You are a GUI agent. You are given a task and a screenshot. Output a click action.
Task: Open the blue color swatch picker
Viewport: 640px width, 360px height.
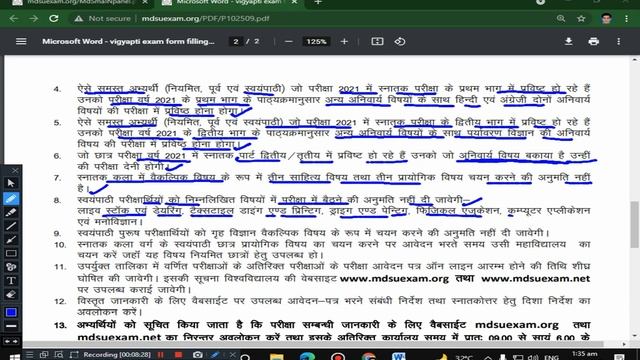click(11, 312)
